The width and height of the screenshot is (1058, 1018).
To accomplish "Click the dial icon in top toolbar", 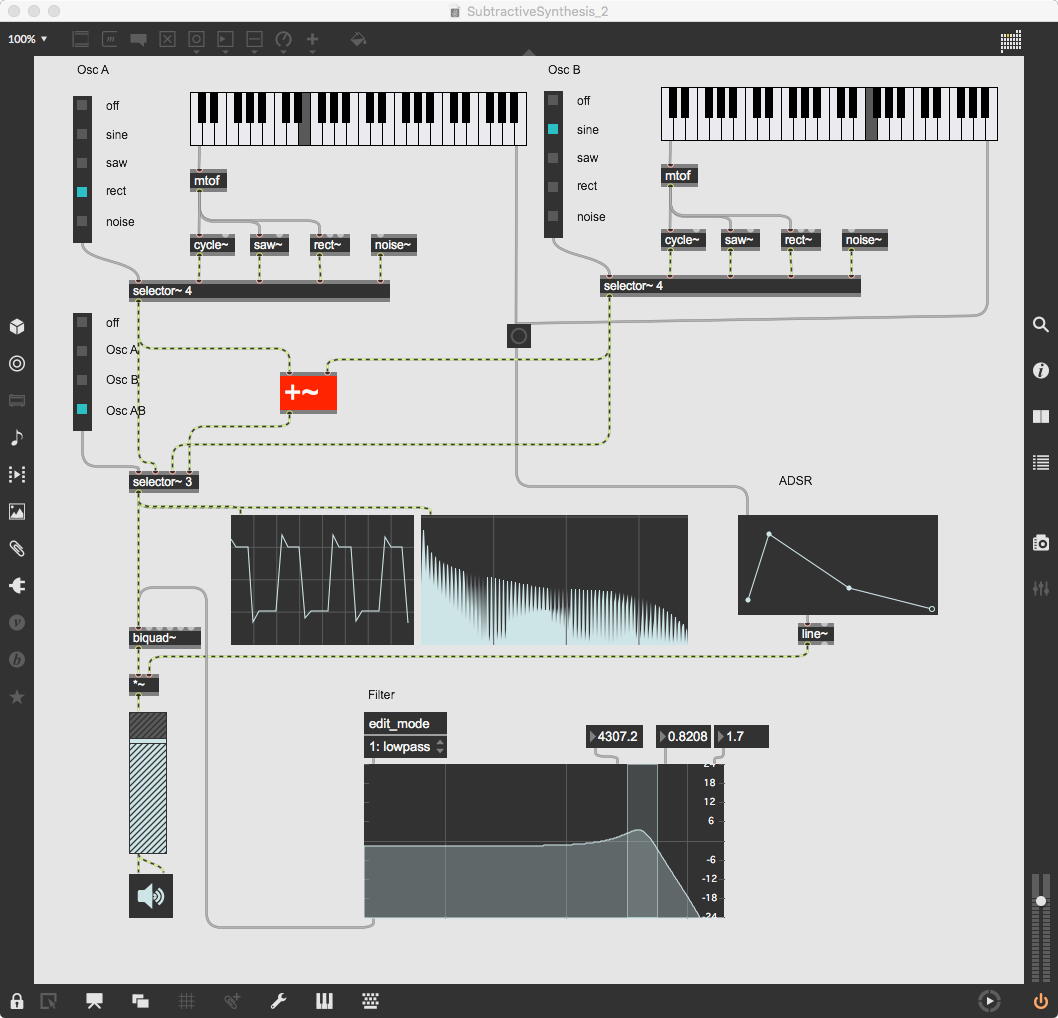I will [283, 40].
